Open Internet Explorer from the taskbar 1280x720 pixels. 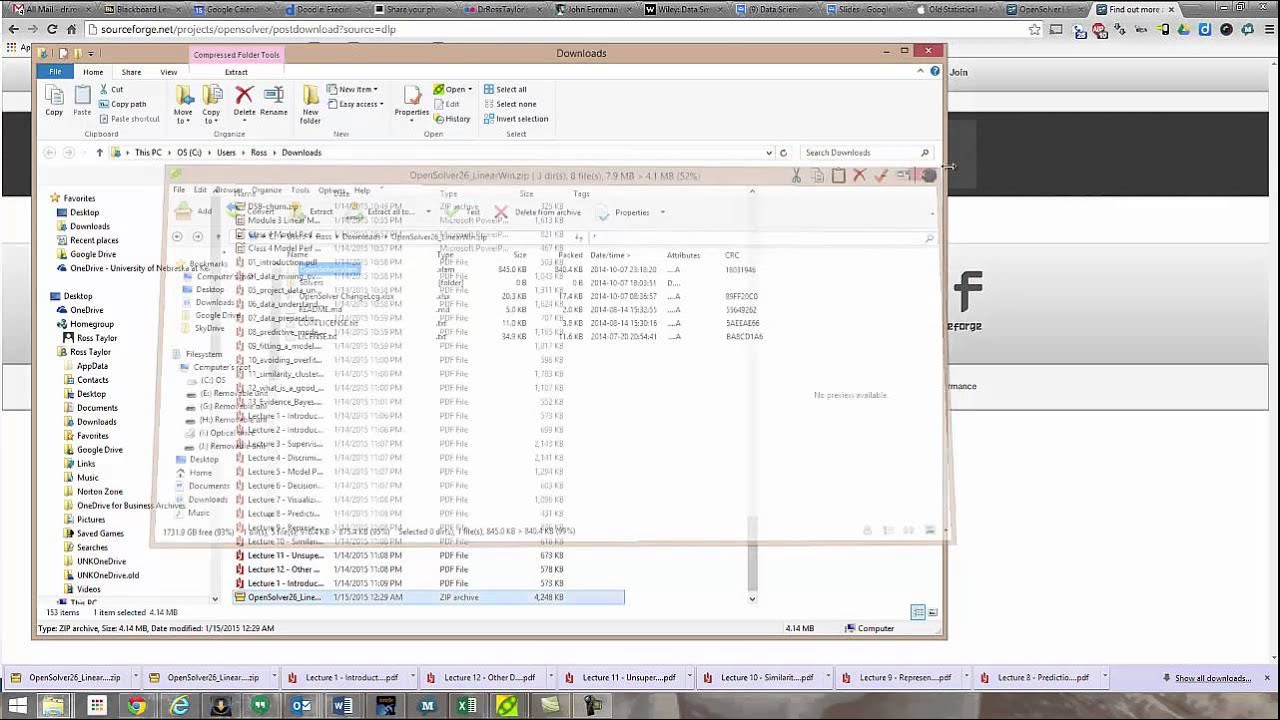[179, 706]
